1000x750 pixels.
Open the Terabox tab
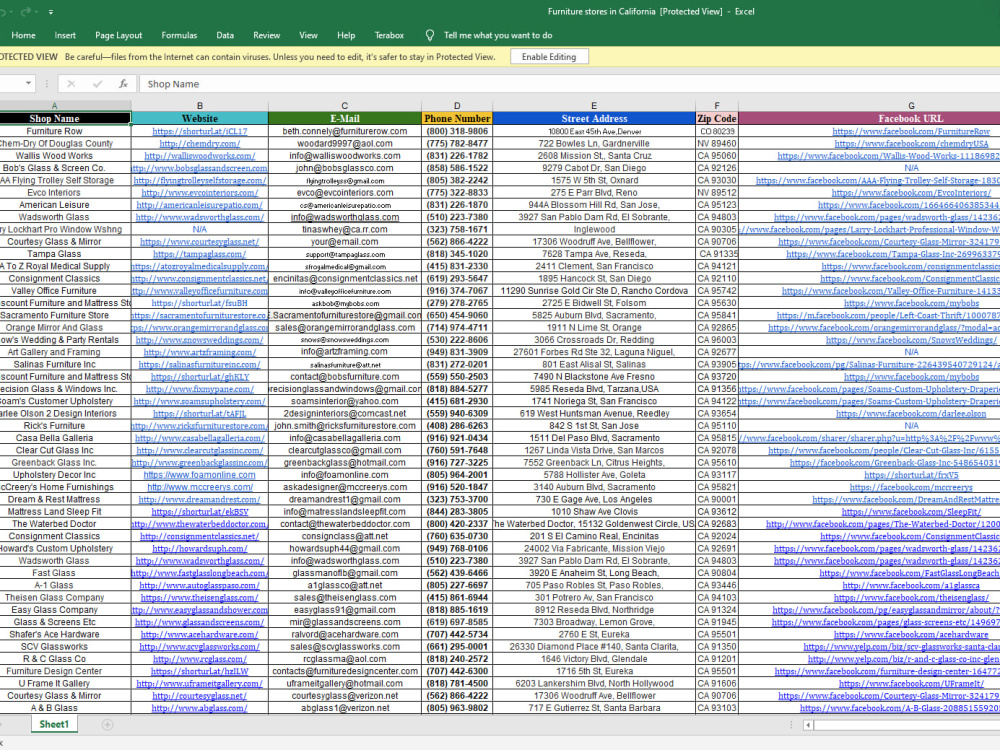pos(389,35)
